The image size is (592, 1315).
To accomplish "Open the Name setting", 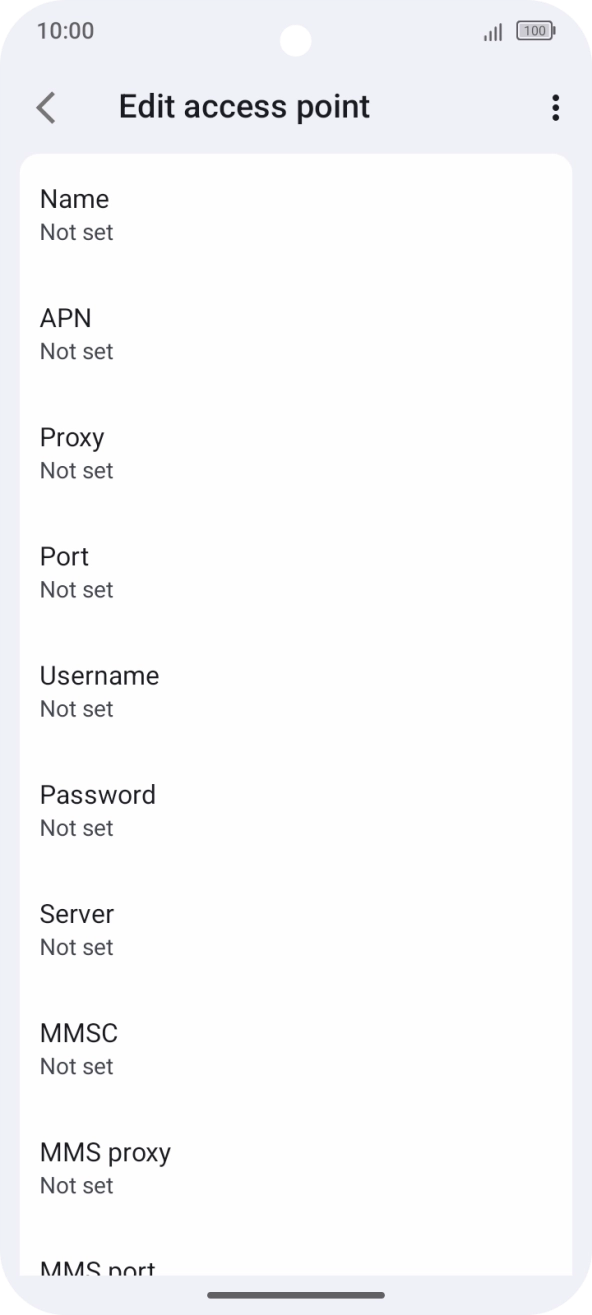I will pyautogui.click(x=296, y=215).
